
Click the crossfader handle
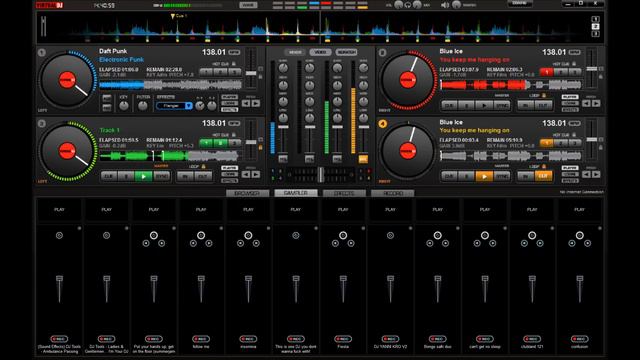[321, 175]
